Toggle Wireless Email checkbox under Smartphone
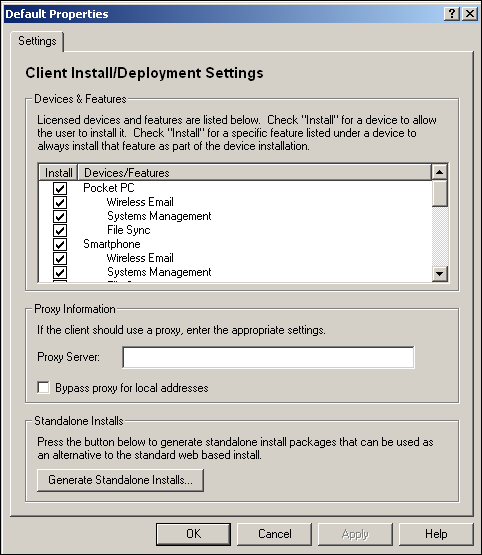This screenshot has height=555, width=482. pos(60,258)
